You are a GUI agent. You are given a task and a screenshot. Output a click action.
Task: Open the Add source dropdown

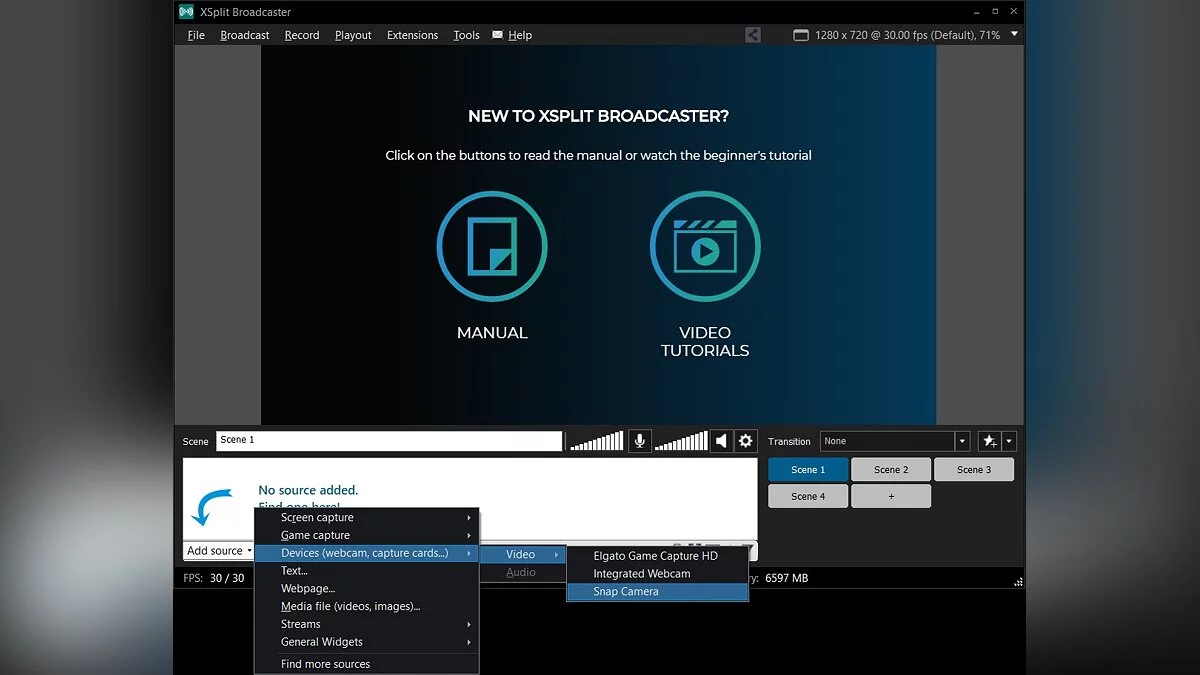[219, 551]
